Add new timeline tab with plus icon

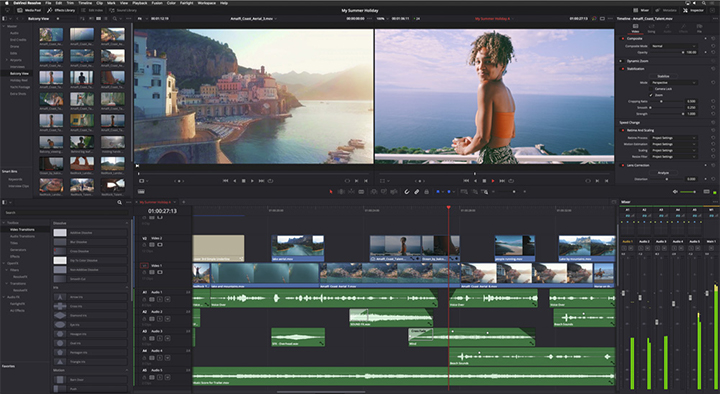(184, 202)
